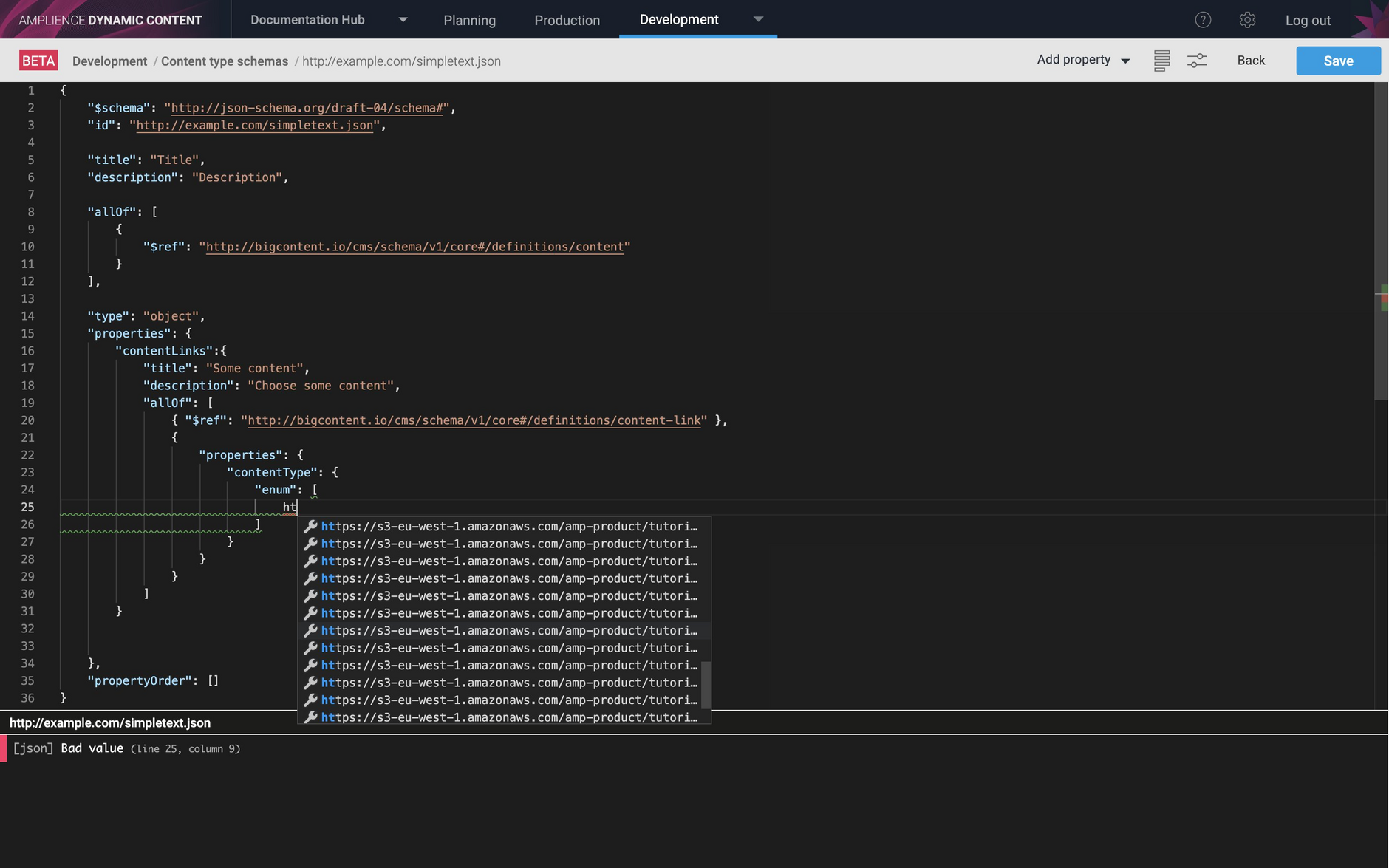This screenshot has height=868, width=1389.
Task: Click the "enum": [ line
Action: [x=286, y=490]
